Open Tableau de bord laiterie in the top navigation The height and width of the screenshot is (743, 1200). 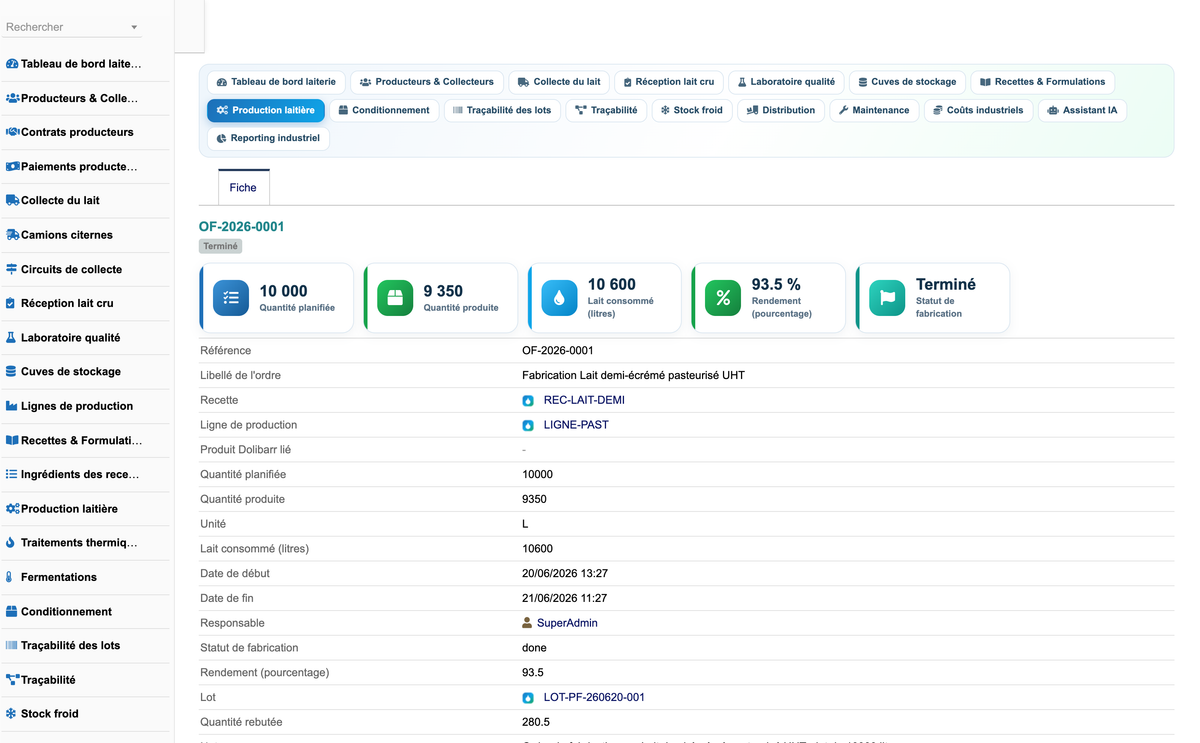pyautogui.click(x=276, y=82)
